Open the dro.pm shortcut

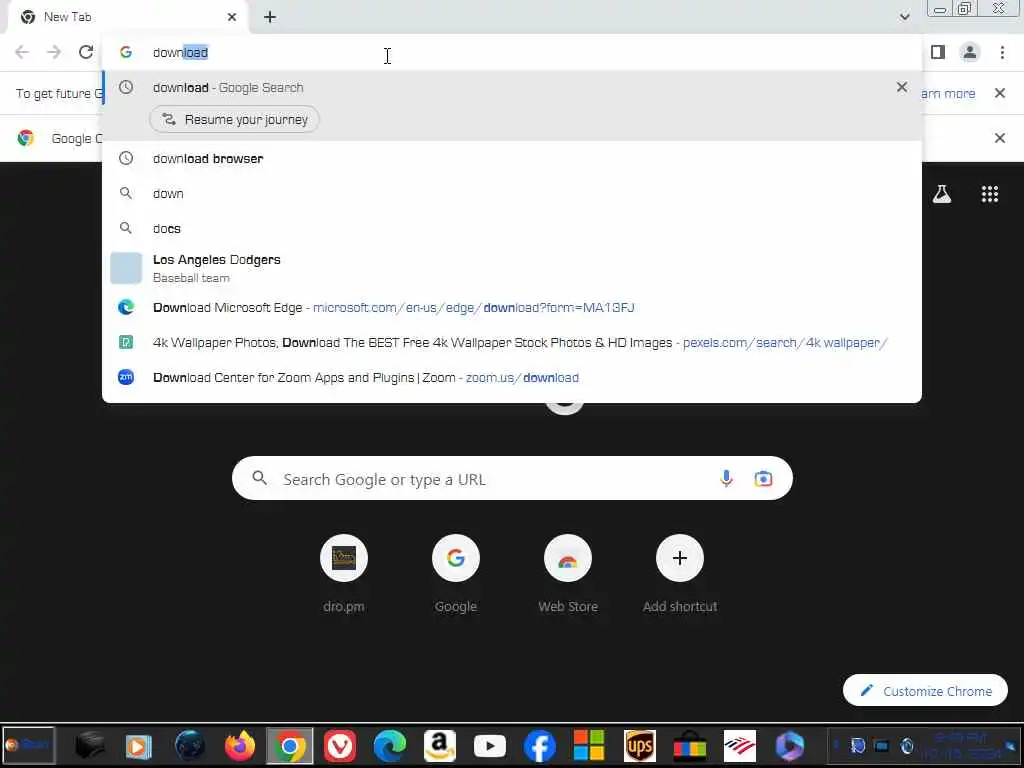click(x=344, y=573)
